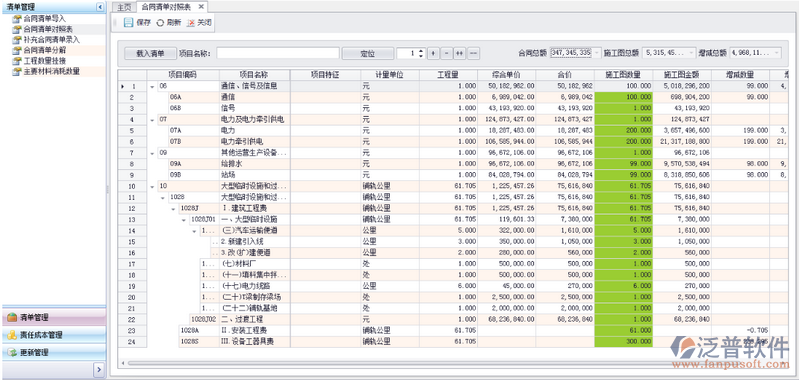Click the 载入清单 button

pyautogui.click(x=150, y=53)
